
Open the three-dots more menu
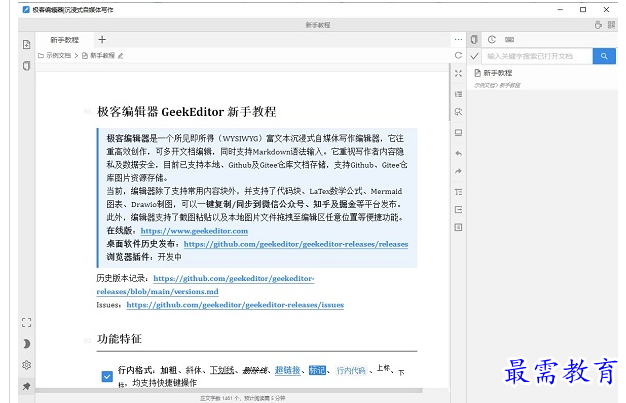coord(458,39)
